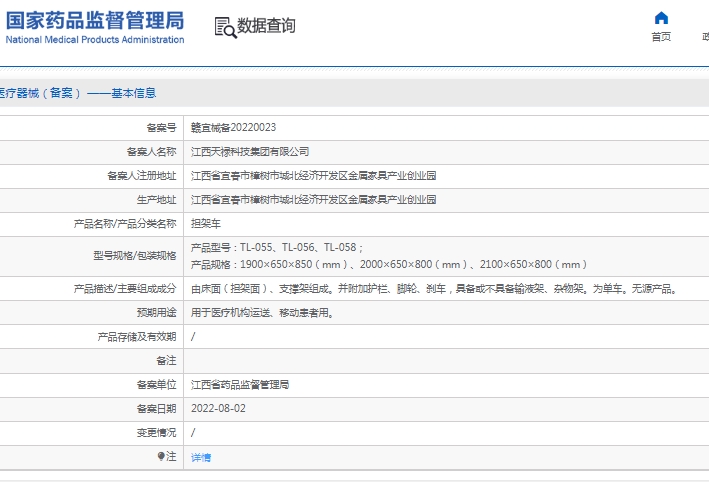Click the product specification line 1900×650×850

[389, 265]
